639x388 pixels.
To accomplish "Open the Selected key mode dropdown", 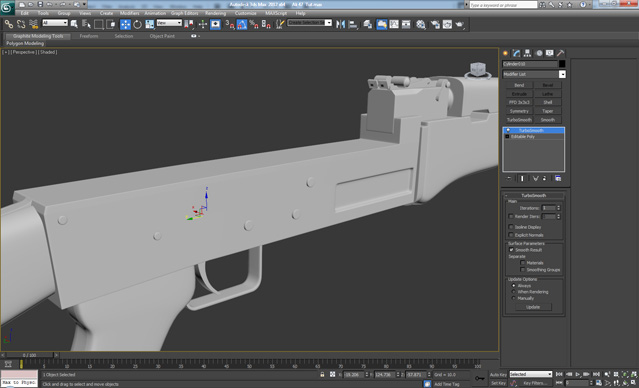I will [531, 374].
